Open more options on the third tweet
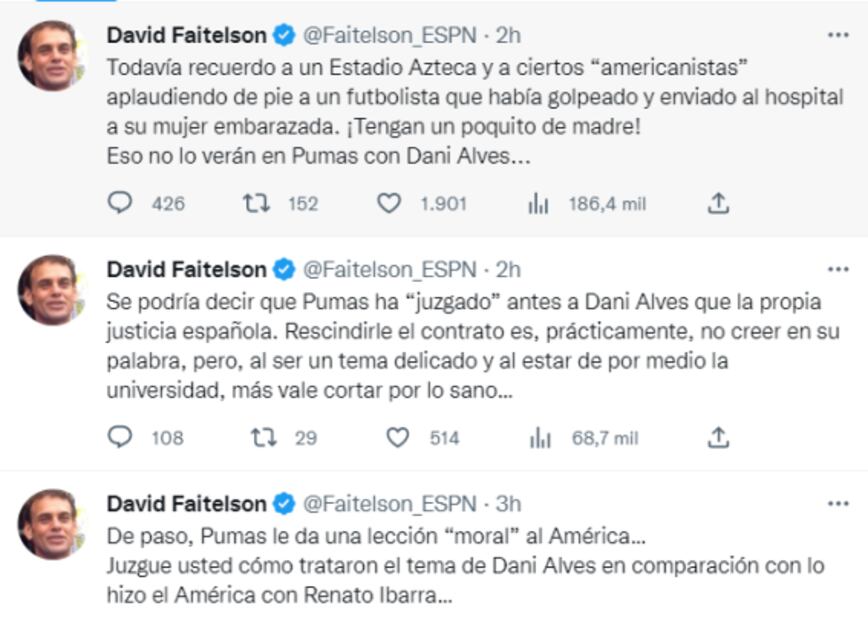 coord(838,503)
